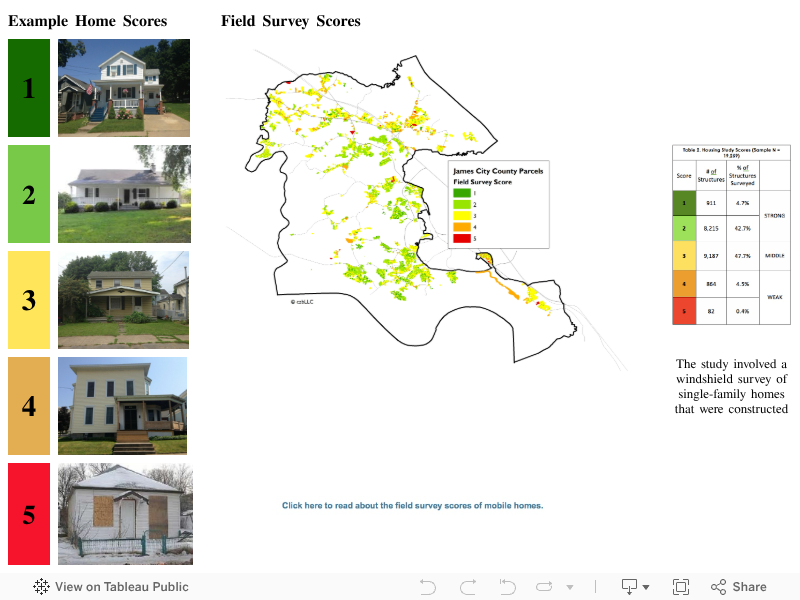Click the score 2 white house photo
800x600 pixels.
(x=124, y=194)
